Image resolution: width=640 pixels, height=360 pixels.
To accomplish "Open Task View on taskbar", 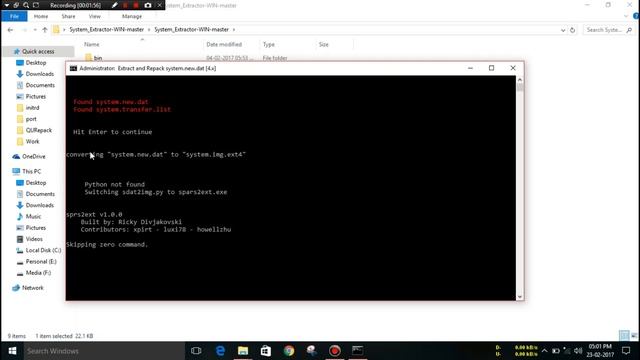I will click(x=196, y=351).
